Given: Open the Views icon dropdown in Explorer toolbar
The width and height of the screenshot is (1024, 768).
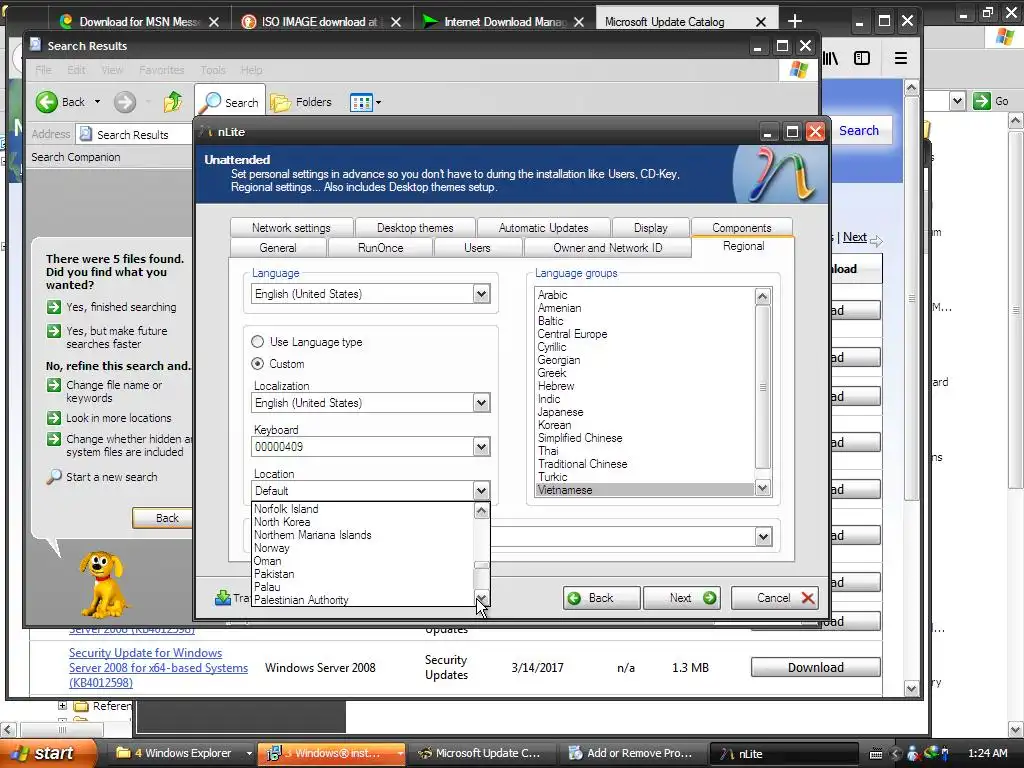Looking at the screenshot, I should click(x=365, y=102).
